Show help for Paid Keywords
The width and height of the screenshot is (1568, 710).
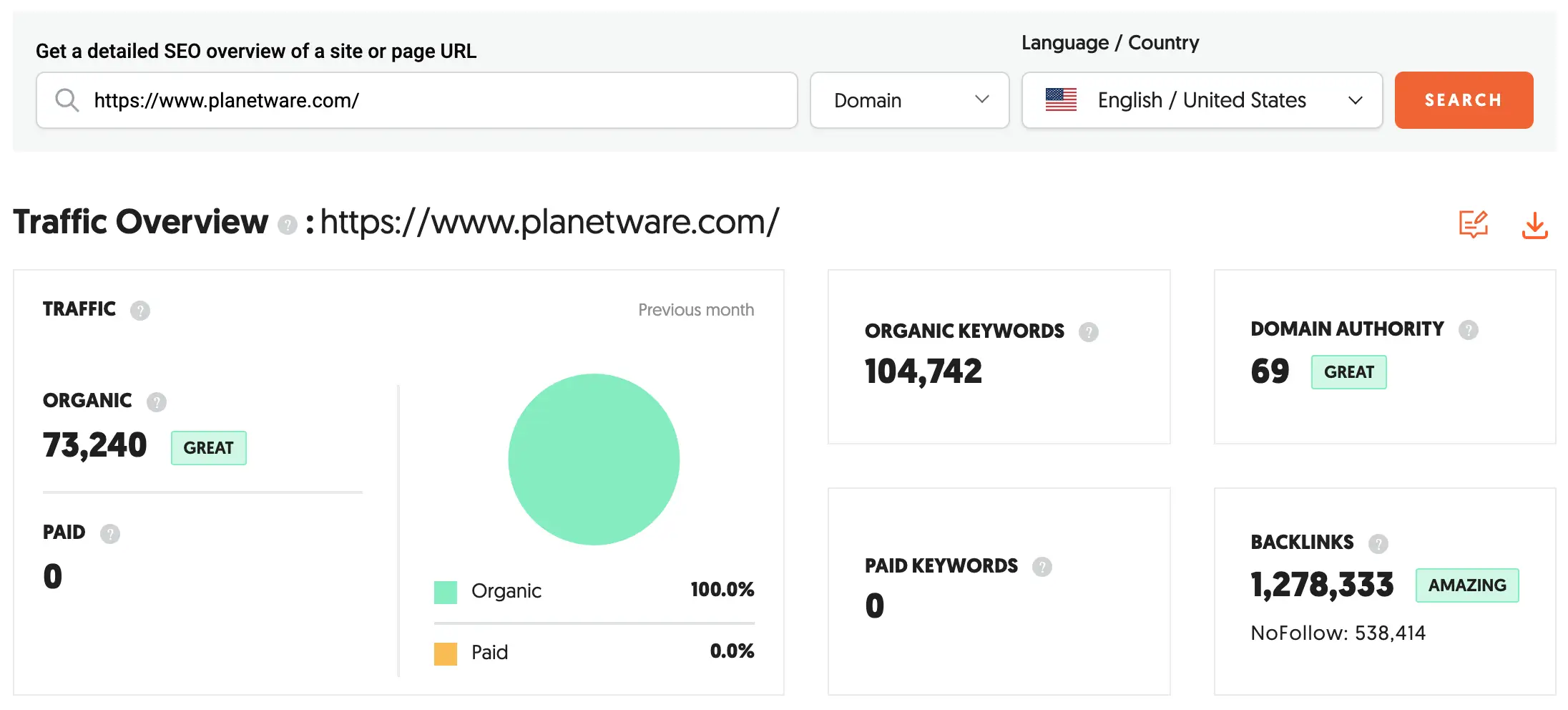1042,567
